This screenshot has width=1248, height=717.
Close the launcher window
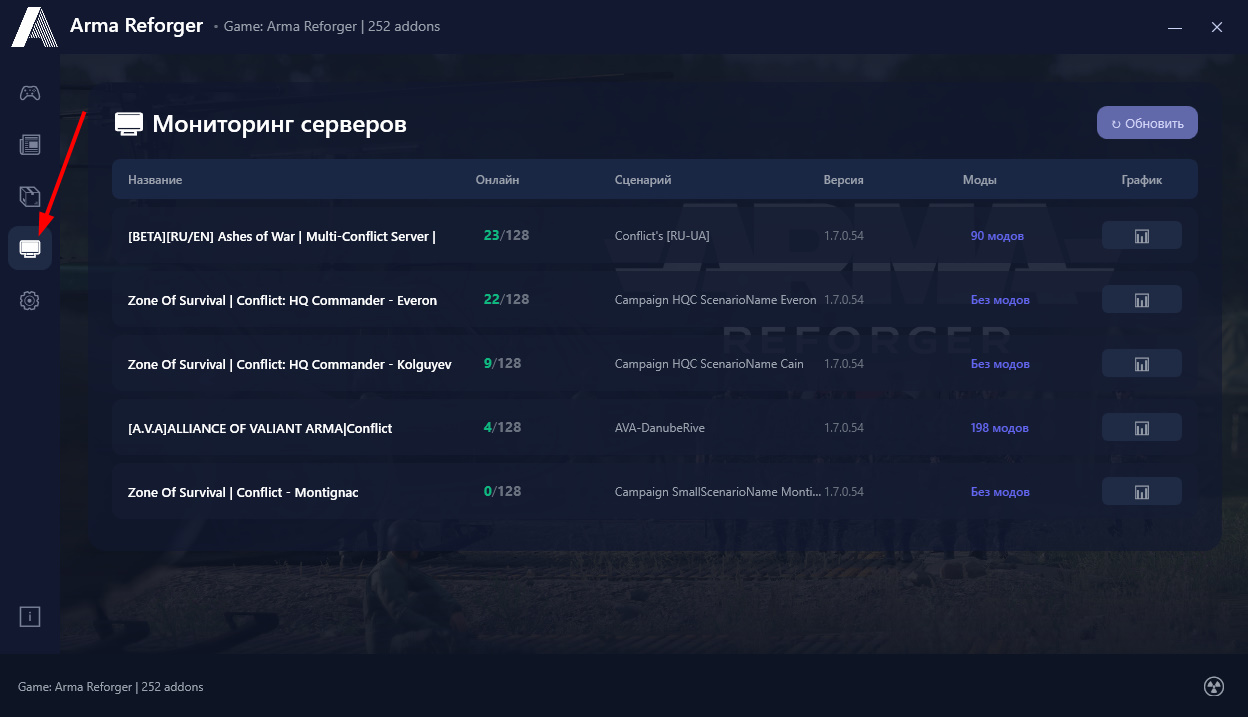click(x=1217, y=27)
